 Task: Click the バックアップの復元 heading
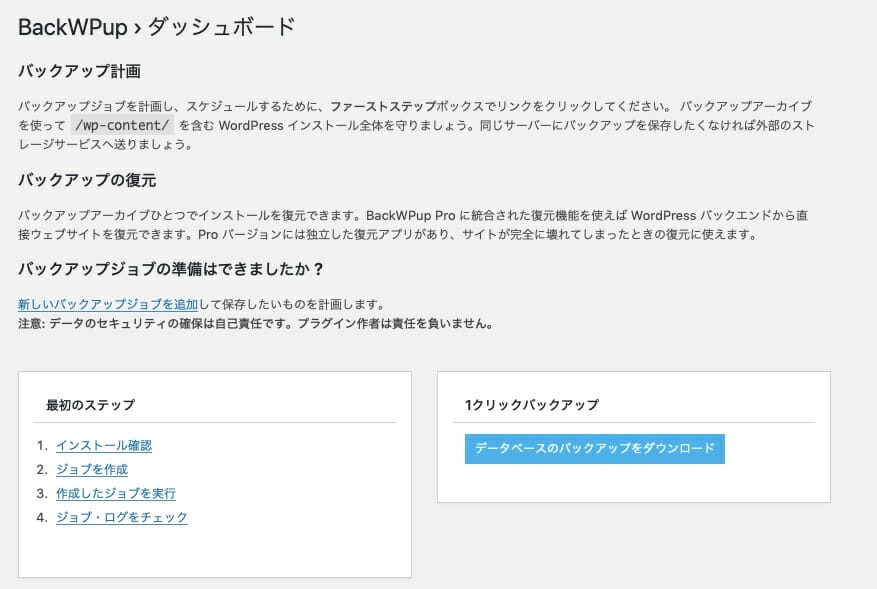tap(87, 180)
